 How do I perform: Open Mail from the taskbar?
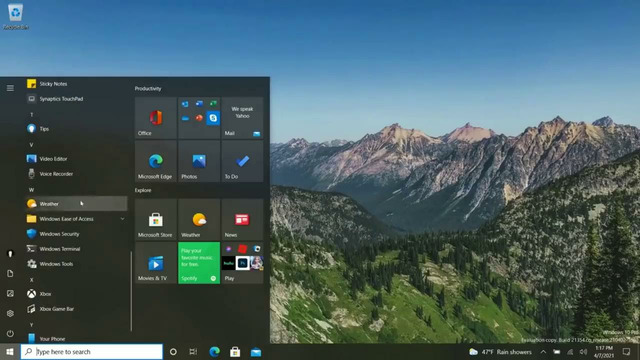tap(256, 352)
